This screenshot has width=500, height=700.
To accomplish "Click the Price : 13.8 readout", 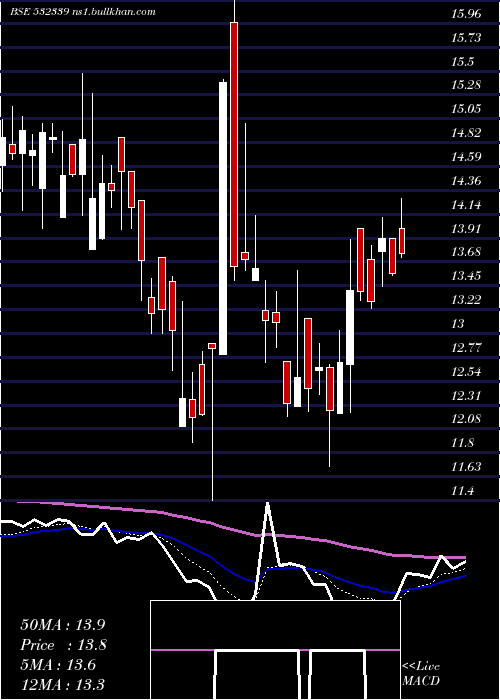I will click(x=64, y=645).
